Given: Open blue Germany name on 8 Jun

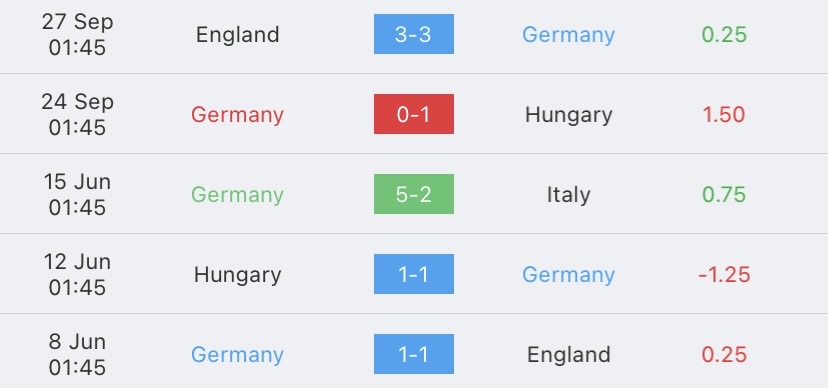Looking at the screenshot, I should [x=238, y=355].
